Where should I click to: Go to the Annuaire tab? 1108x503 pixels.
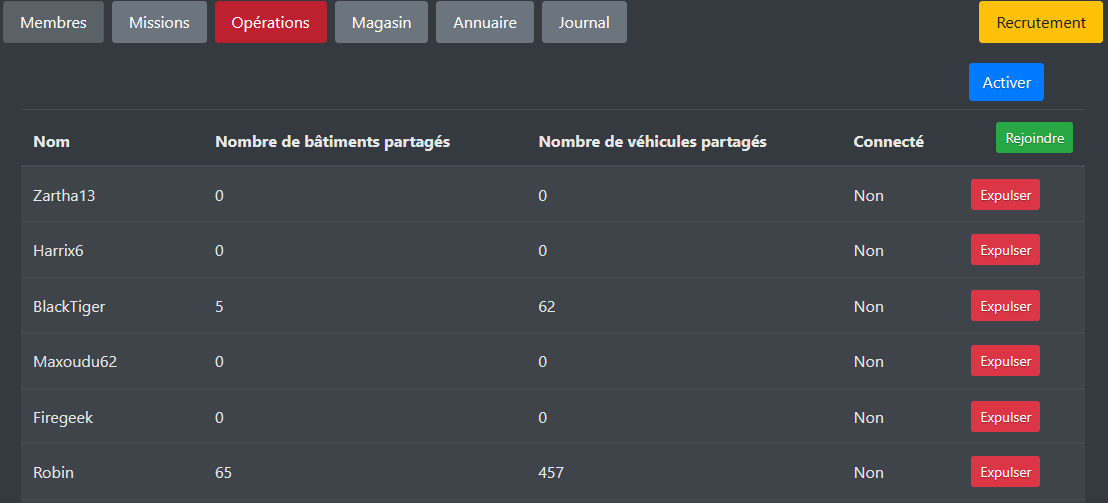485,22
